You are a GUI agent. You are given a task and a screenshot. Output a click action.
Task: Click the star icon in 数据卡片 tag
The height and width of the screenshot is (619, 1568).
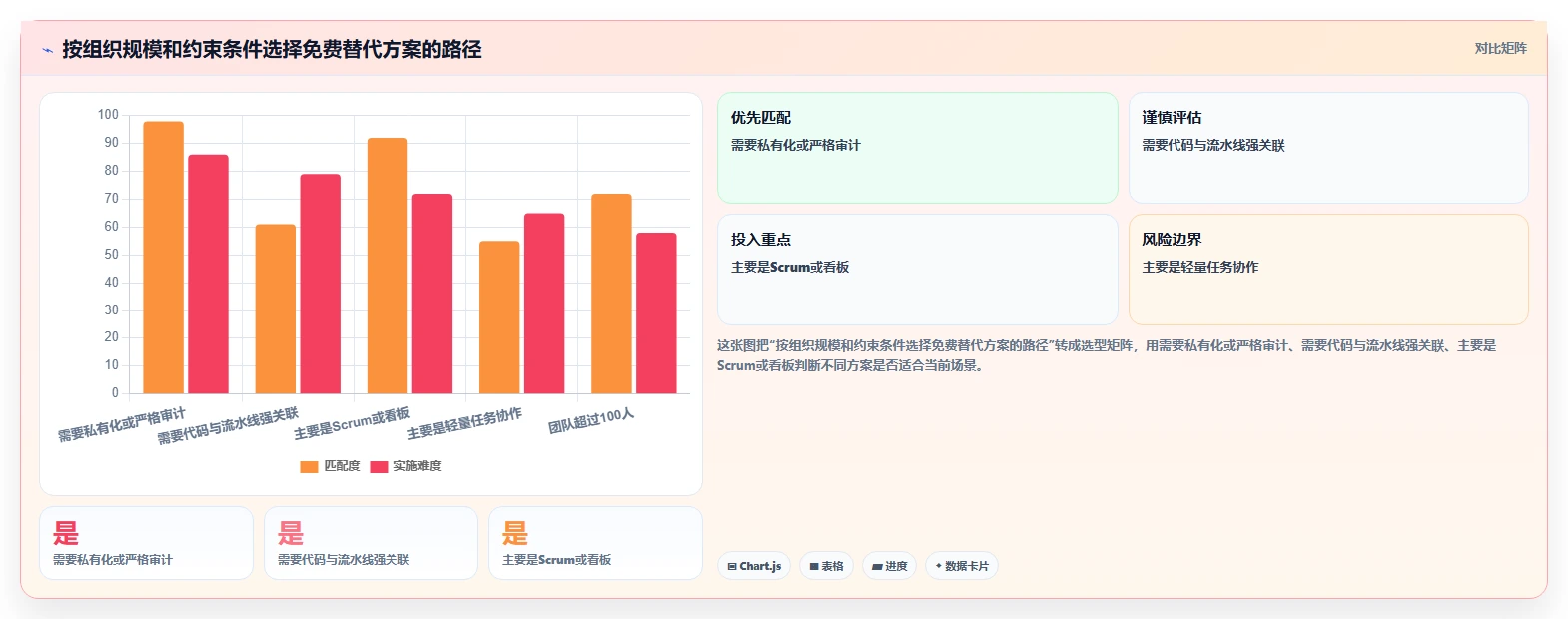pyautogui.click(x=938, y=566)
